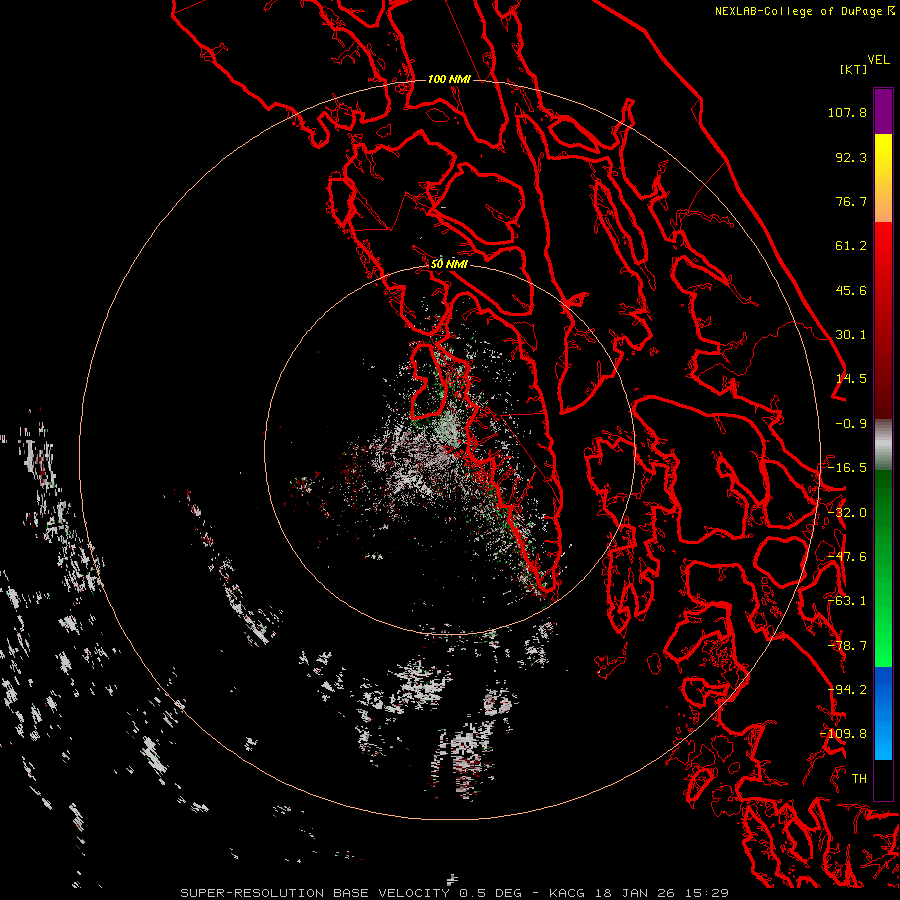Click the [KT] units label
Image resolution: width=900 pixels, height=900 pixels.
click(x=854, y=69)
